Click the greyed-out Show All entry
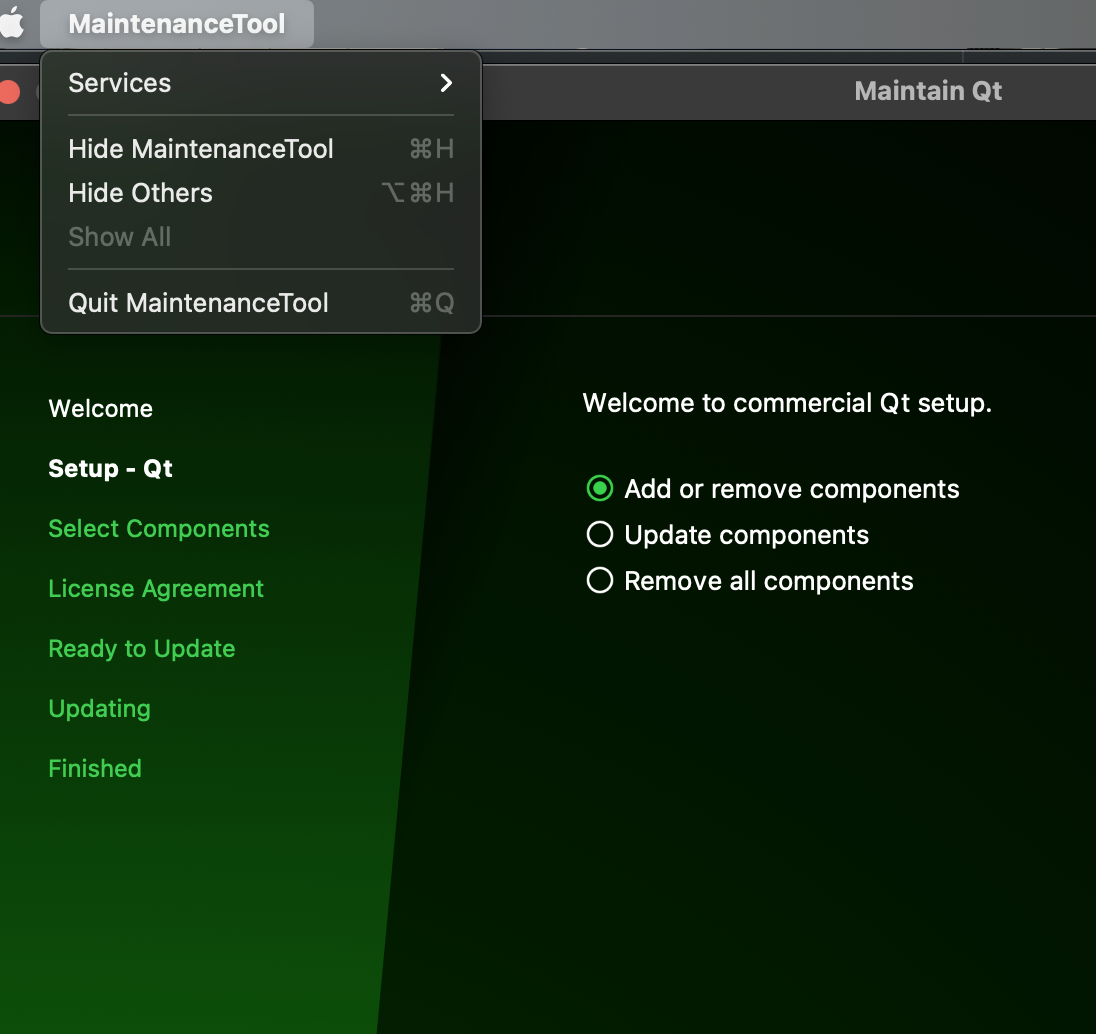The width and height of the screenshot is (1096, 1034). pos(261,237)
